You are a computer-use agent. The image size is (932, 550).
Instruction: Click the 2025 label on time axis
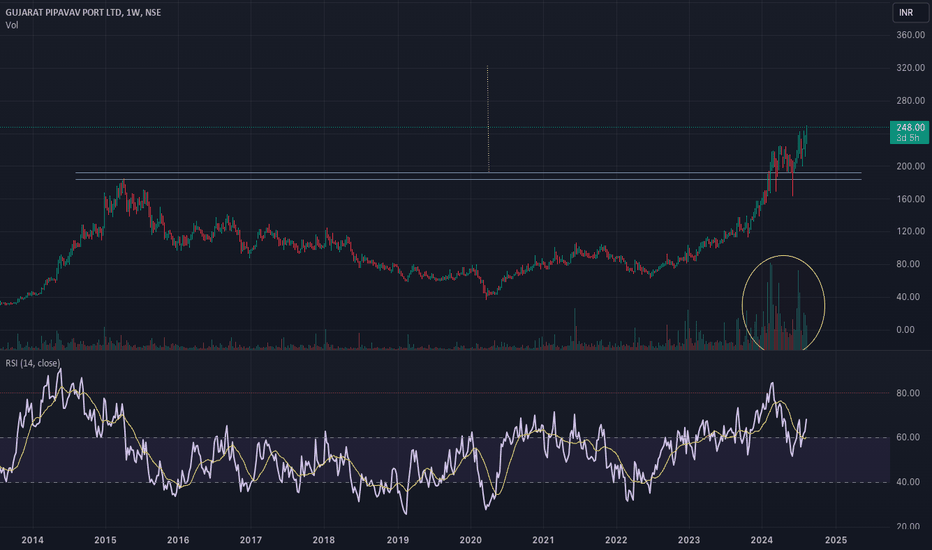[x=836, y=540]
